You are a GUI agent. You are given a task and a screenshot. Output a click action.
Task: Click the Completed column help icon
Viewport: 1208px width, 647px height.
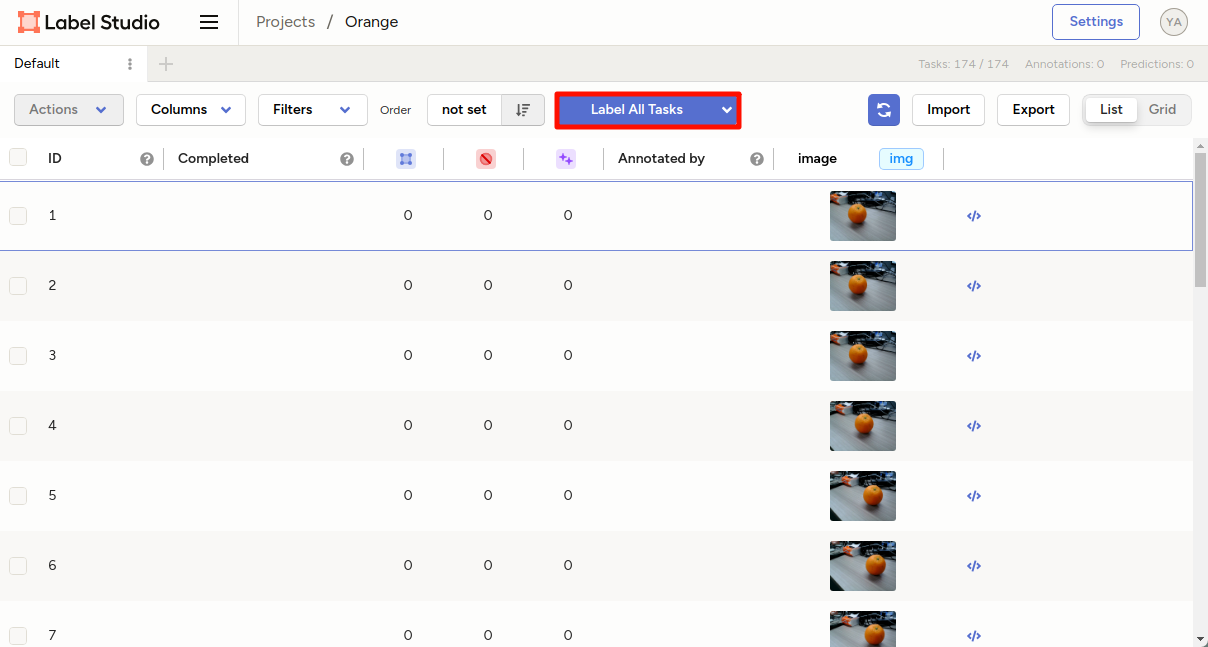pos(347,159)
